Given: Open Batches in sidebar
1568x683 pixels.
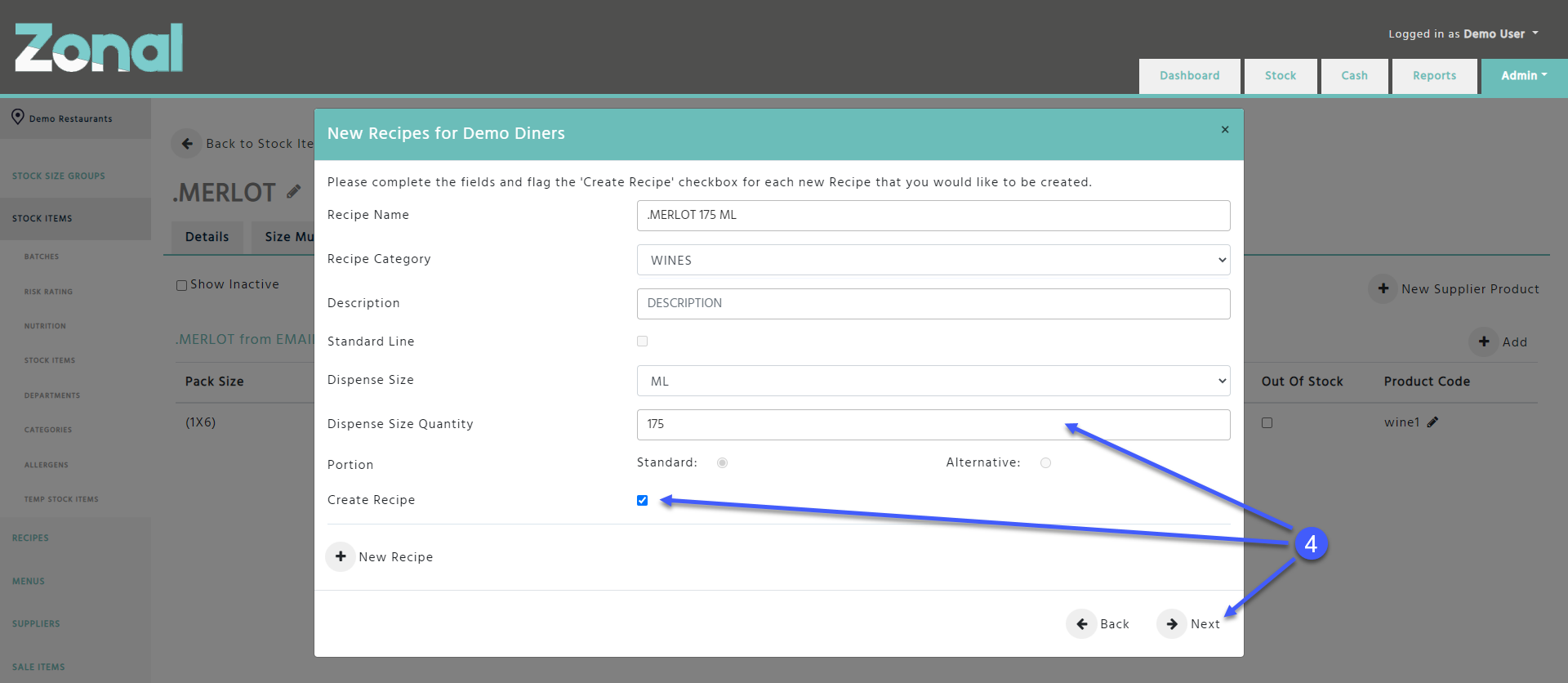Looking at the screenshot, I should pyautogui.click(x=42, y=257).
